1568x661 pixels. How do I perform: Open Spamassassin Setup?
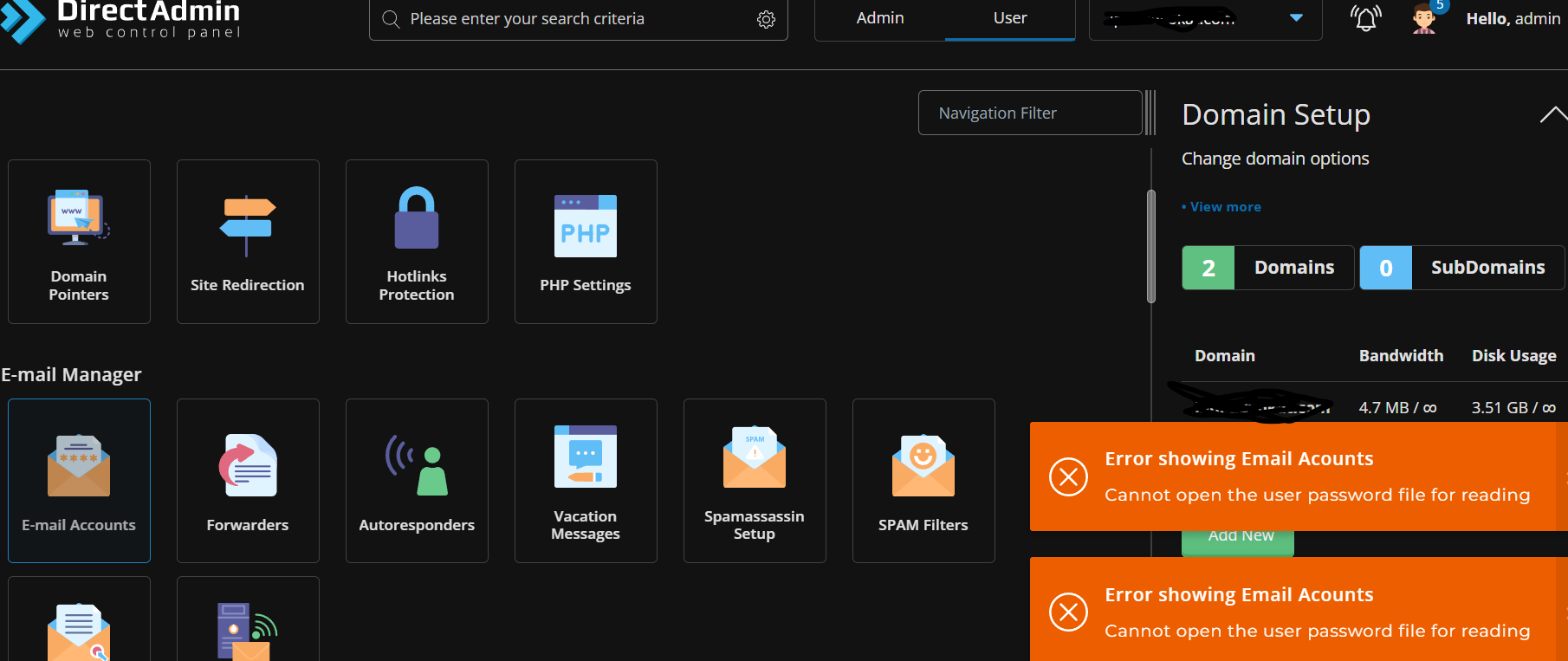755,481
